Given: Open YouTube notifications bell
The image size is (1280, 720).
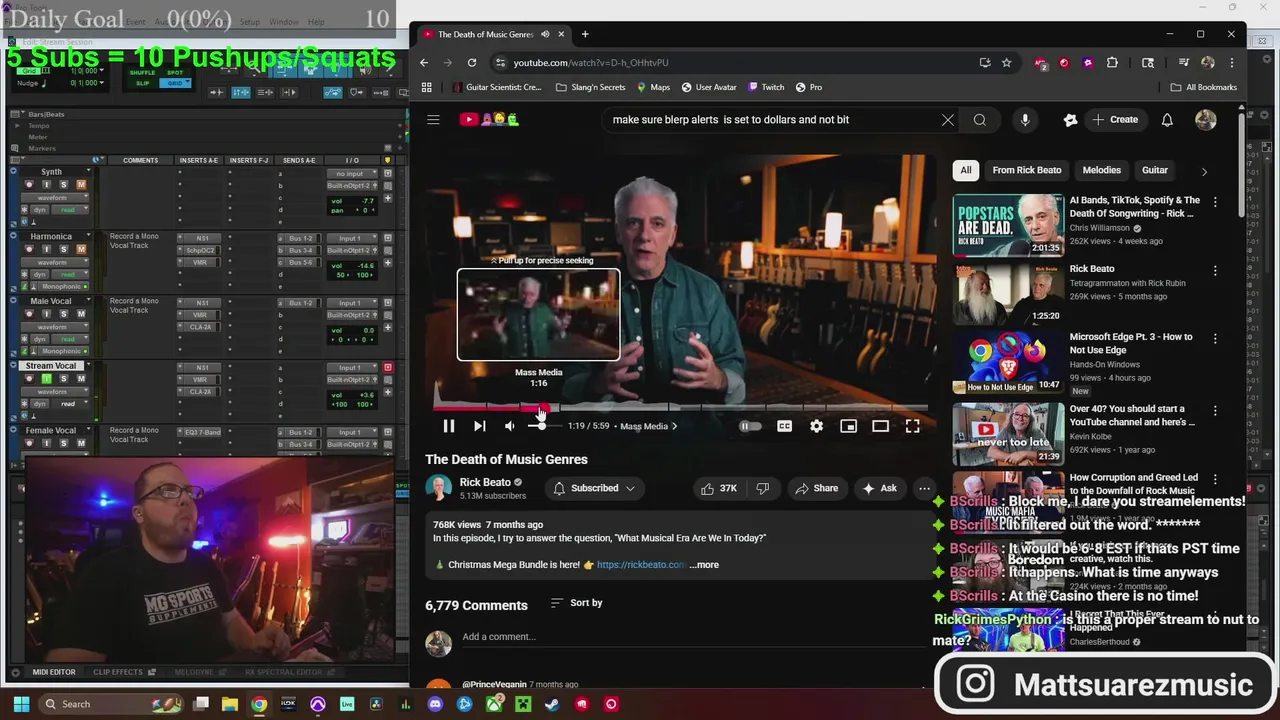Looking at the screenshot, I should coord(1167,120).
